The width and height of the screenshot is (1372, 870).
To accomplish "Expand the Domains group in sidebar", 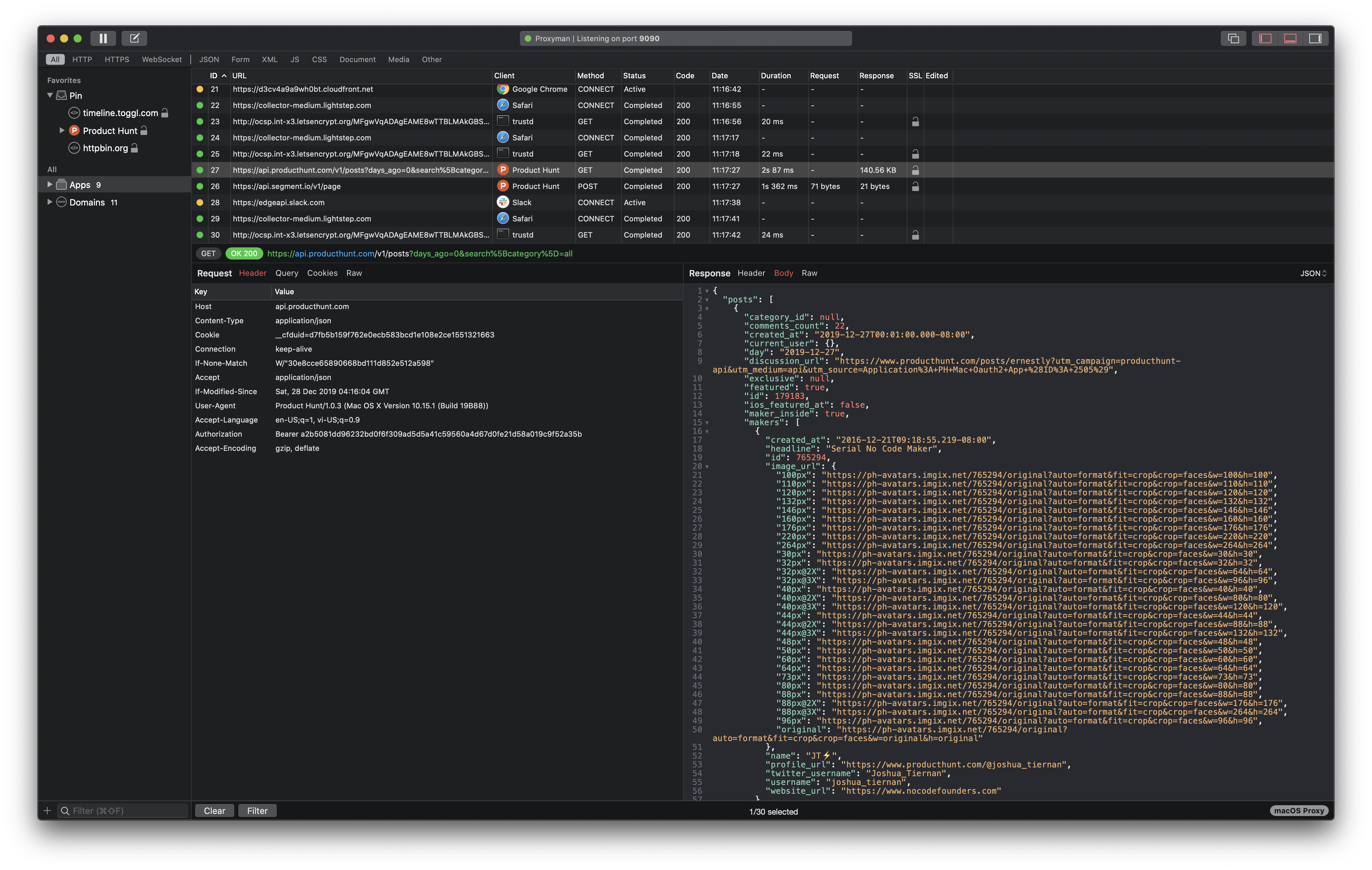I will click(x=50, y=201).
